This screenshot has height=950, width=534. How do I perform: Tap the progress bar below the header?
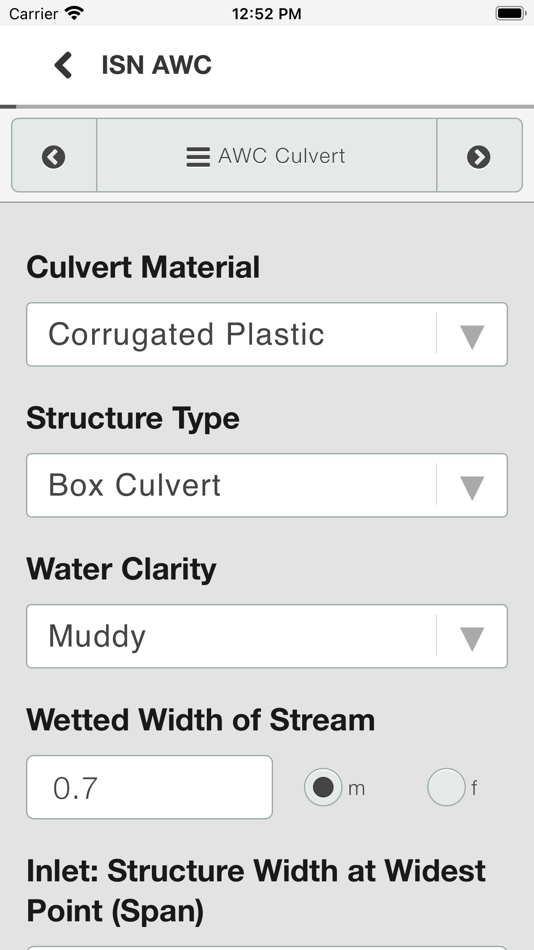point(267,107)
